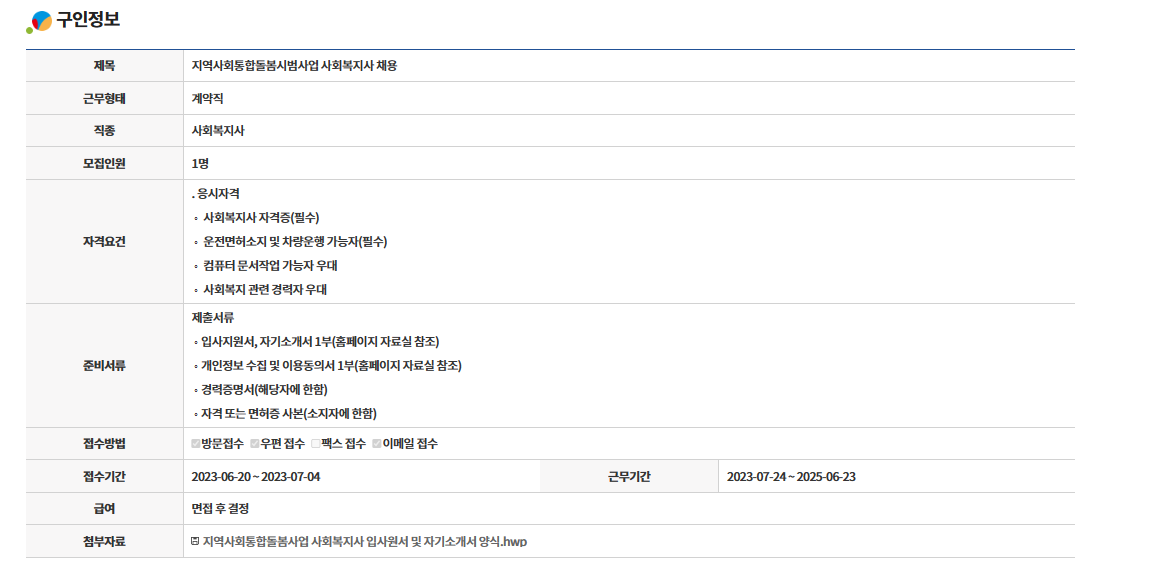Click the 운전면허소지 및 차량운행 가능자 requirement line
Image resolution: width=1149 pixels, height=567 pixels.
(x=294, y=241)
